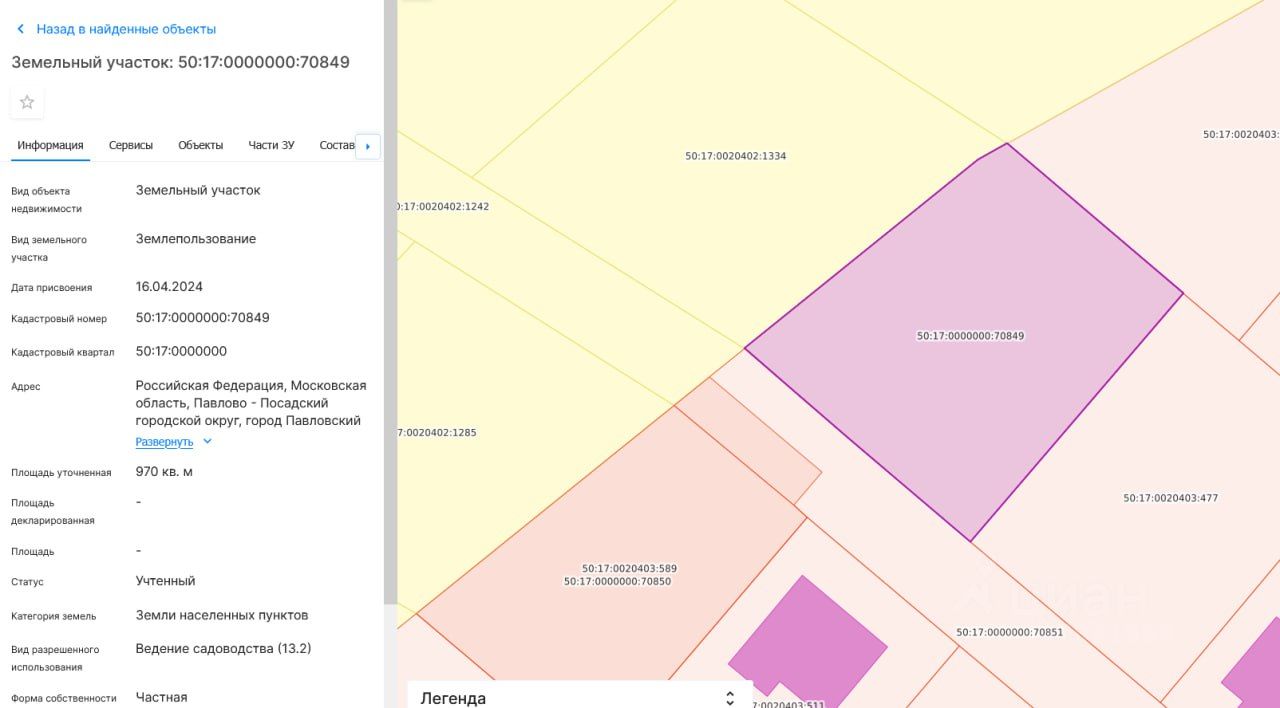Click the value Земли населенных пунктов

click(x=222, y=616)
